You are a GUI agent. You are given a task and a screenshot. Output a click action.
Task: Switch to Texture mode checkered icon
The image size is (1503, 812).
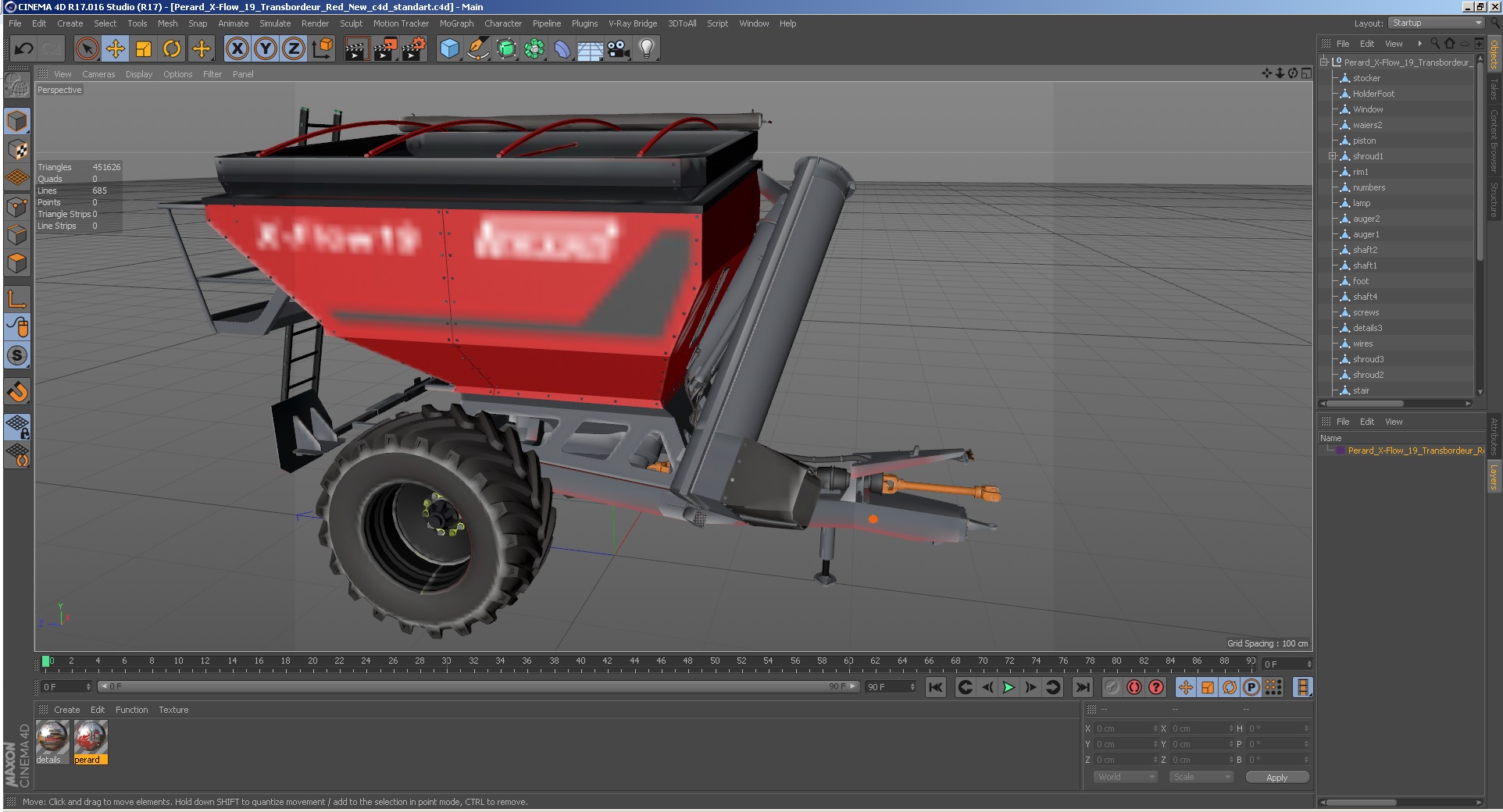17,149
